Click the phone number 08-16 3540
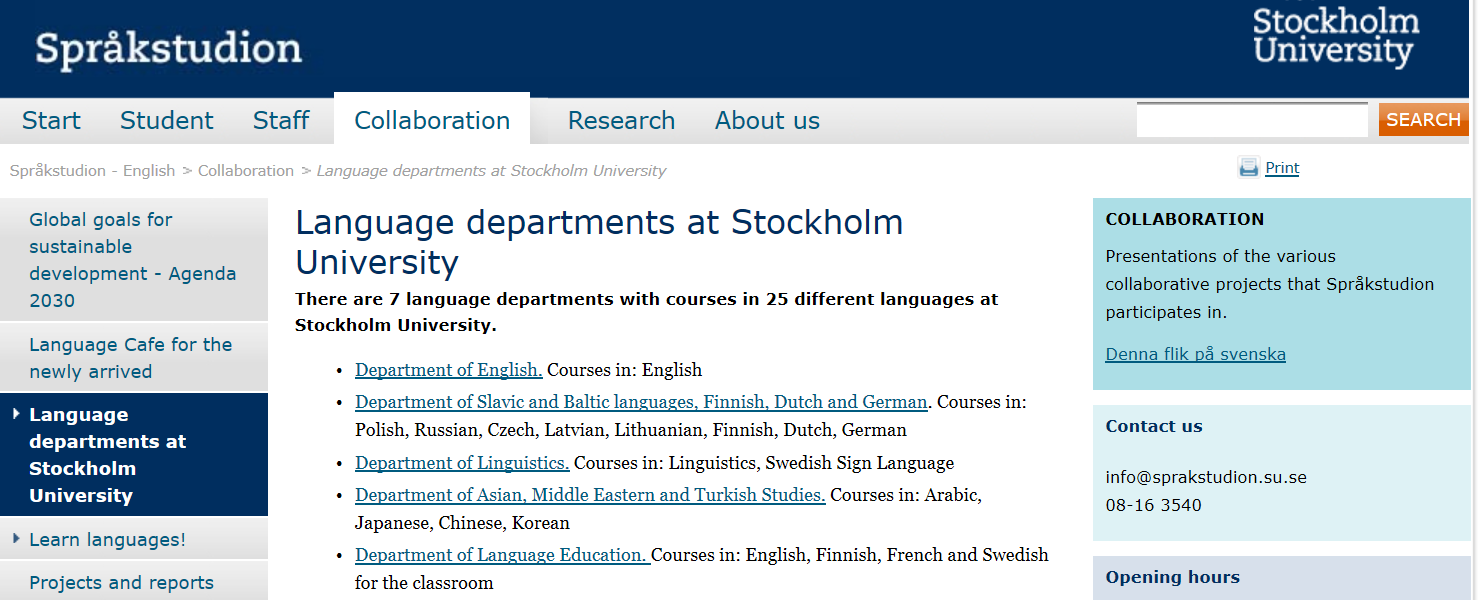This screenshot has width=1483, height=600. 1153,505
